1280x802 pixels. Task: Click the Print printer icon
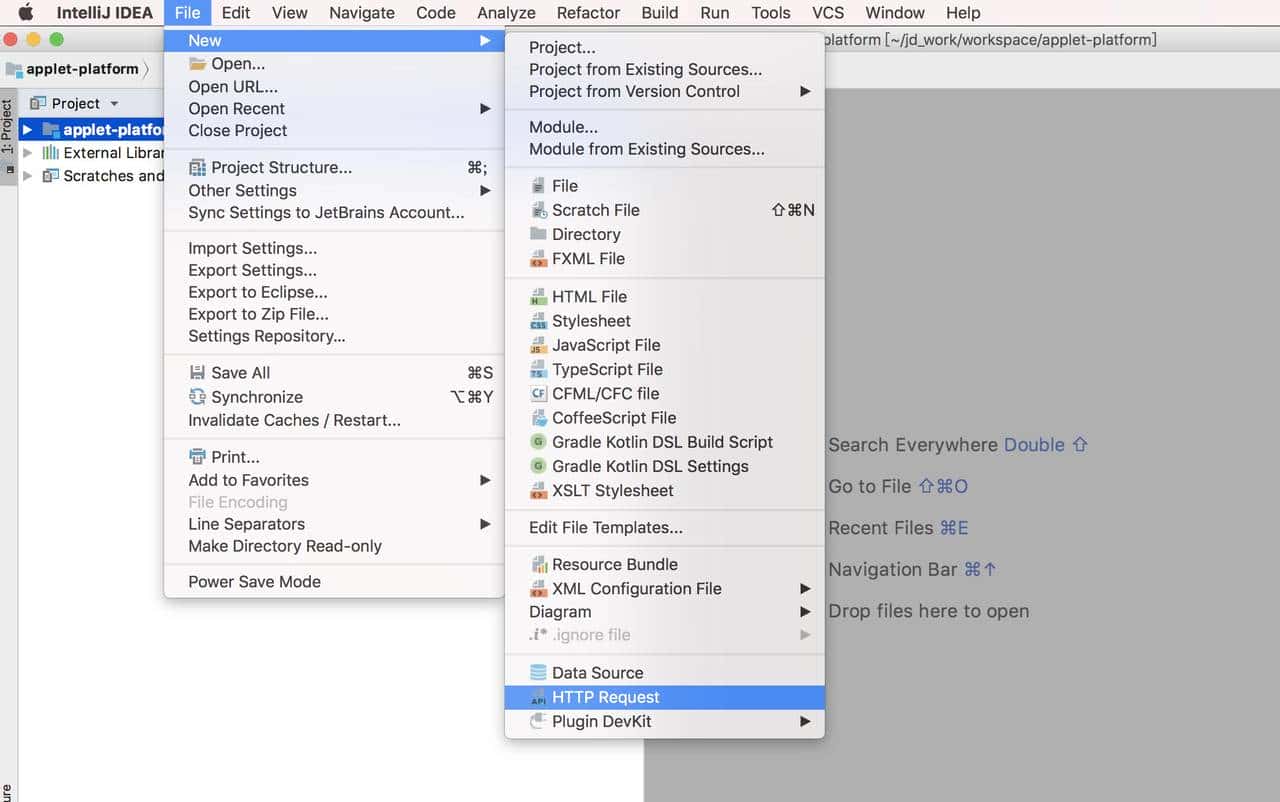point(197,457)
